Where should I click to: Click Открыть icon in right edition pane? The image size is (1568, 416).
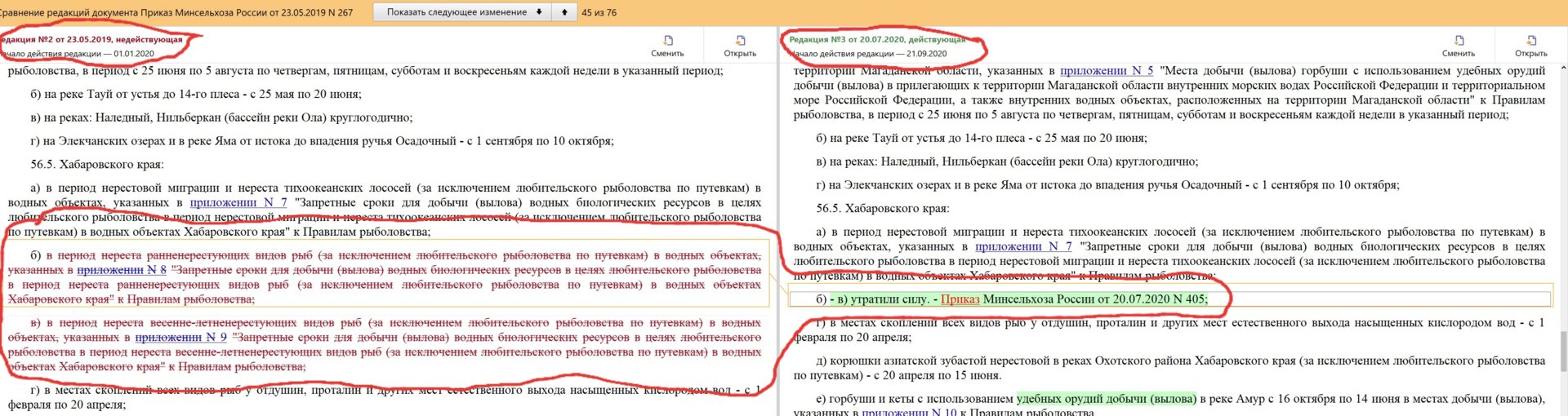tap(1530, 41)
